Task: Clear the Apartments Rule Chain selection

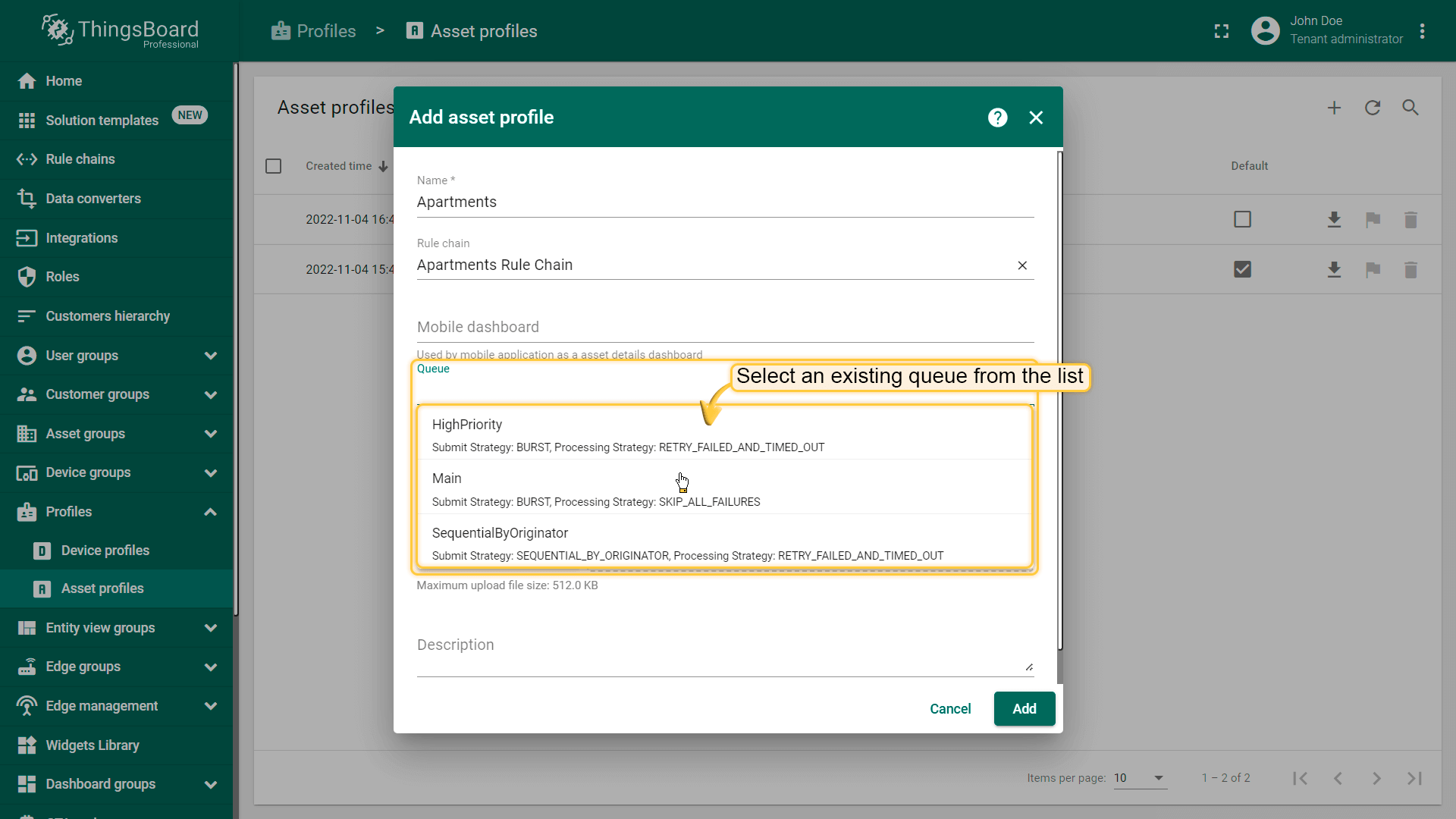Action: click(x=1022, y=265)
